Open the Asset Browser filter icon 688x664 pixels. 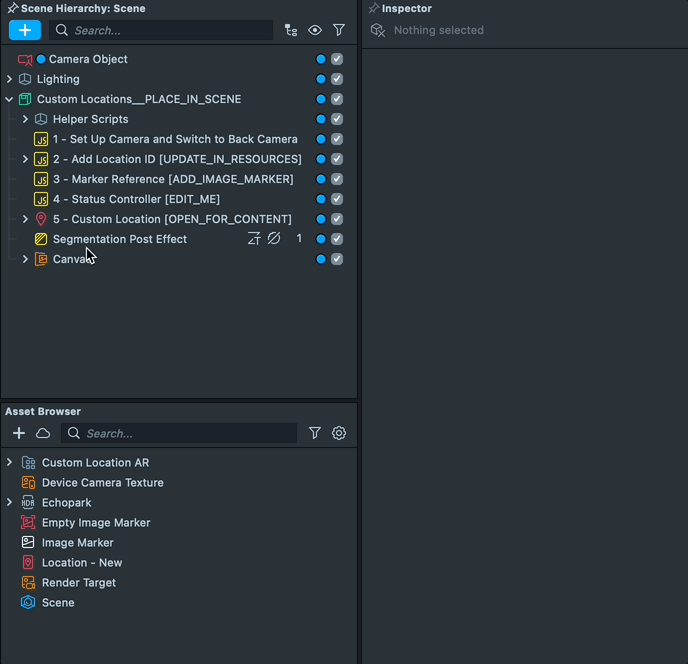pos(315,434)
